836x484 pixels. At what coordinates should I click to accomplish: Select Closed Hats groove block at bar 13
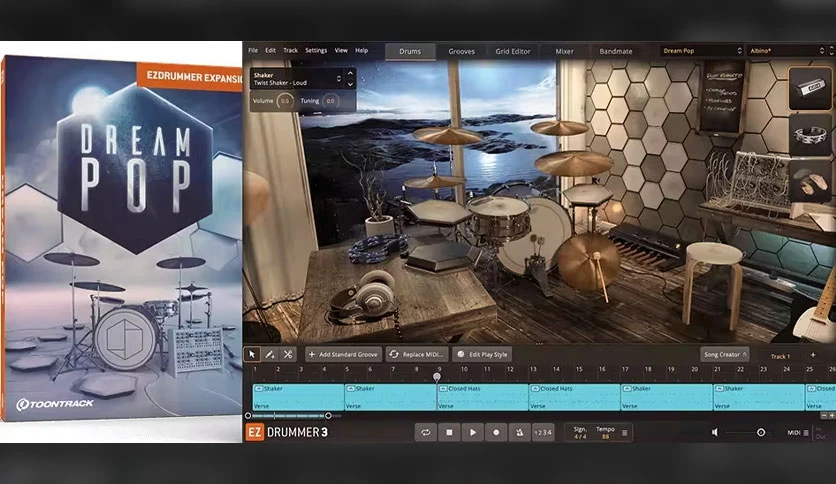click(x=574, y=397)
